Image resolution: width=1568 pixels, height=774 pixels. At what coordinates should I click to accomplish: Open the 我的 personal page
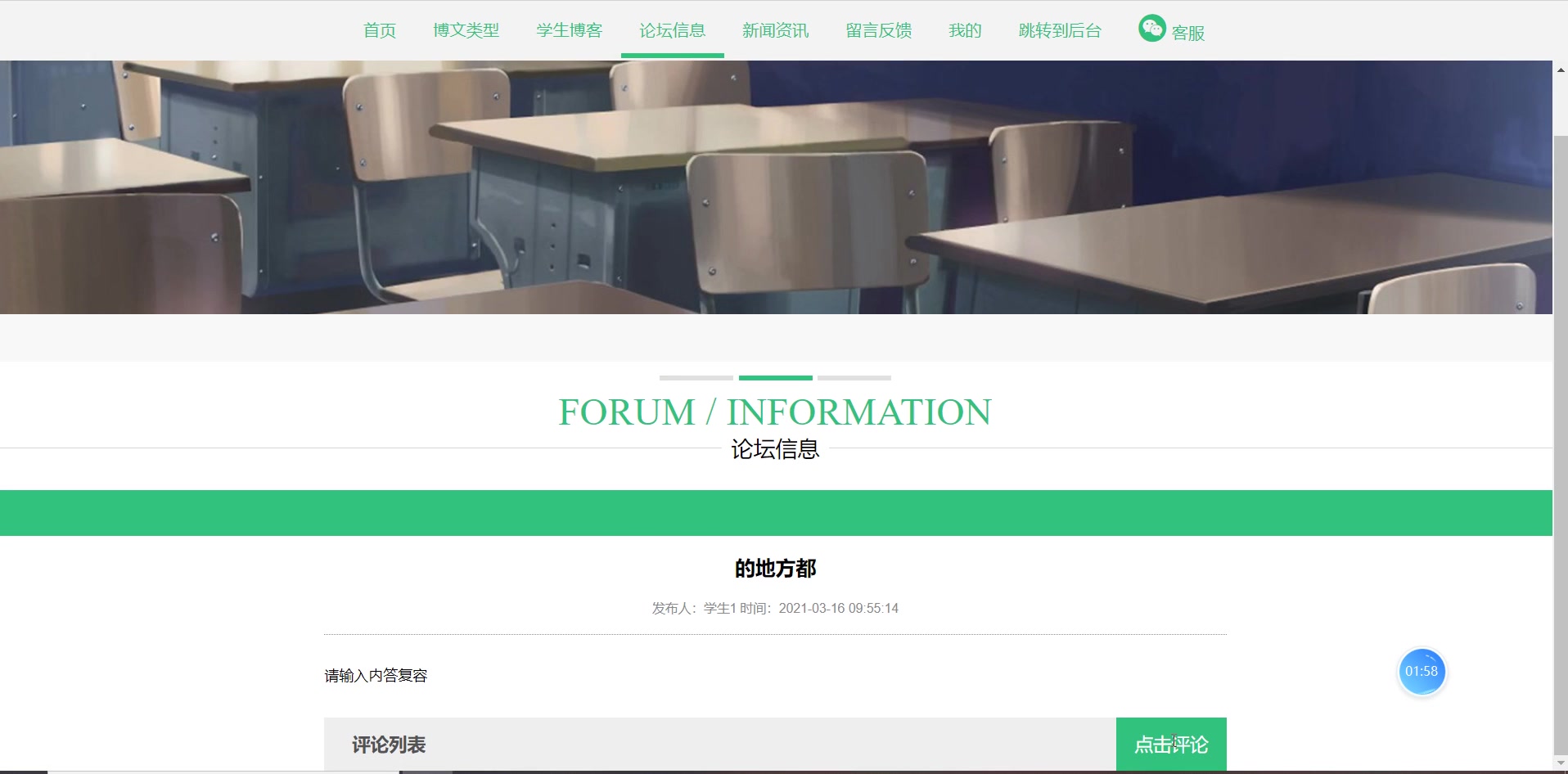tap(963, 29)
